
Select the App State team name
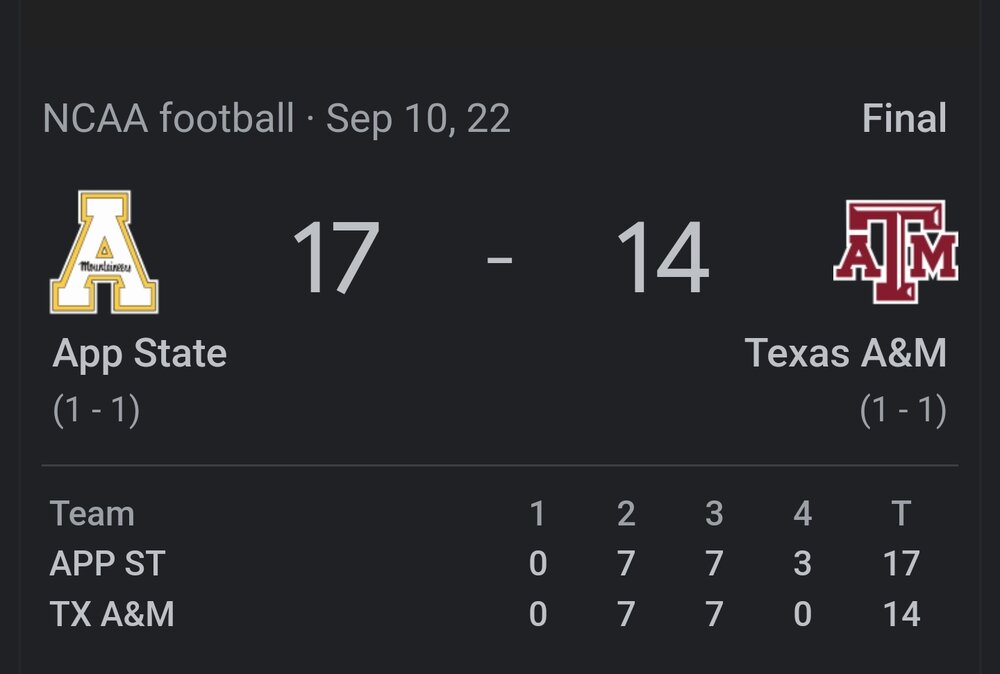pyautogui.click(x=140, y=354)
